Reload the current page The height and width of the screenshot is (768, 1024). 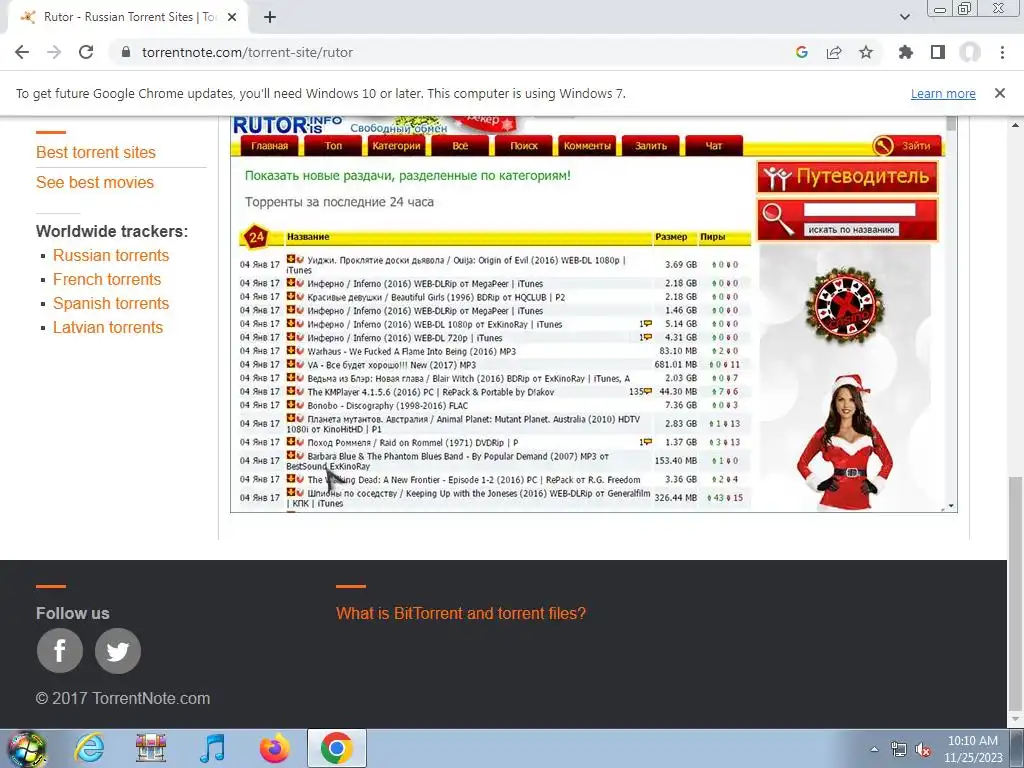86,52
